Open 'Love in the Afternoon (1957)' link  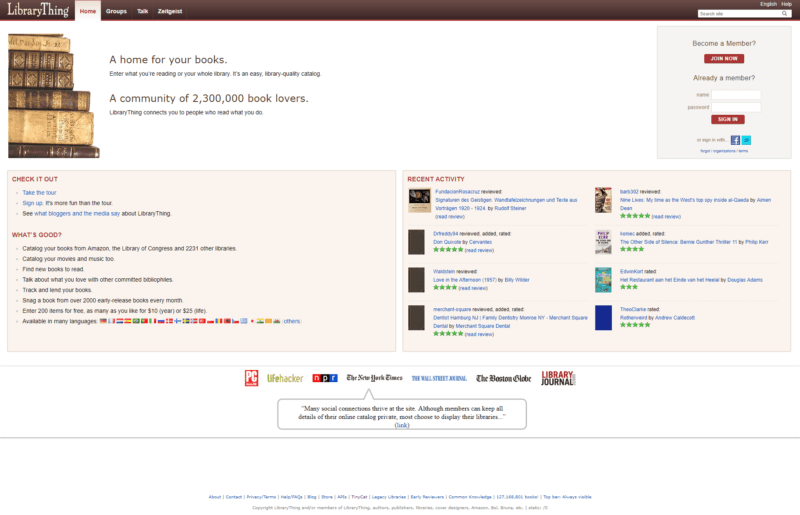464,280
